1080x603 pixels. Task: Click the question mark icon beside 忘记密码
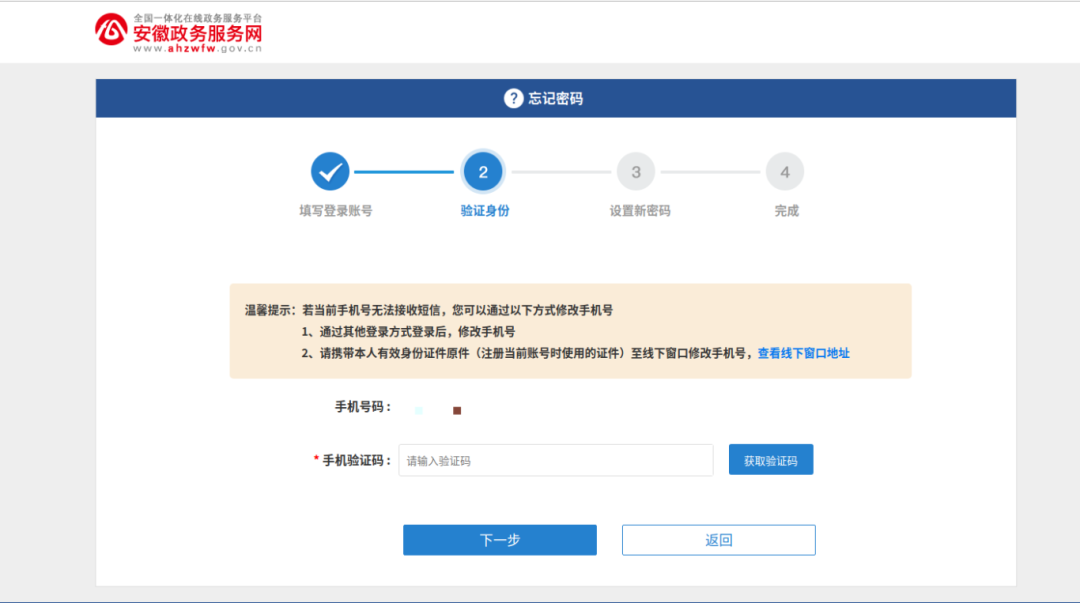512,97
